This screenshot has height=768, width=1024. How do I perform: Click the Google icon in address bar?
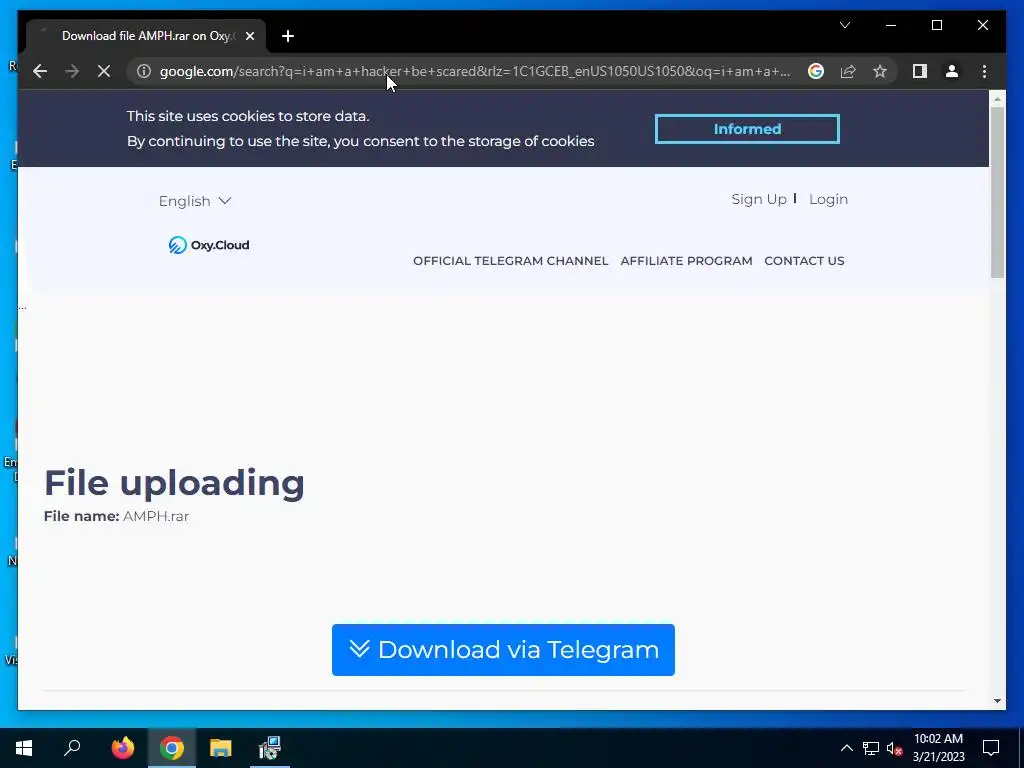pos(816,71)
